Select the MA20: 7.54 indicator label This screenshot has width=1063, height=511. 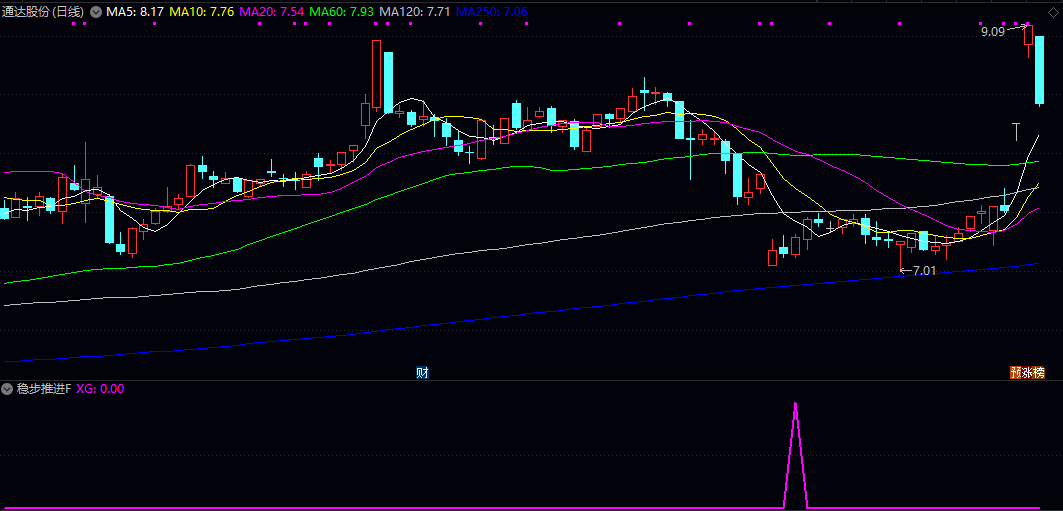272,12
